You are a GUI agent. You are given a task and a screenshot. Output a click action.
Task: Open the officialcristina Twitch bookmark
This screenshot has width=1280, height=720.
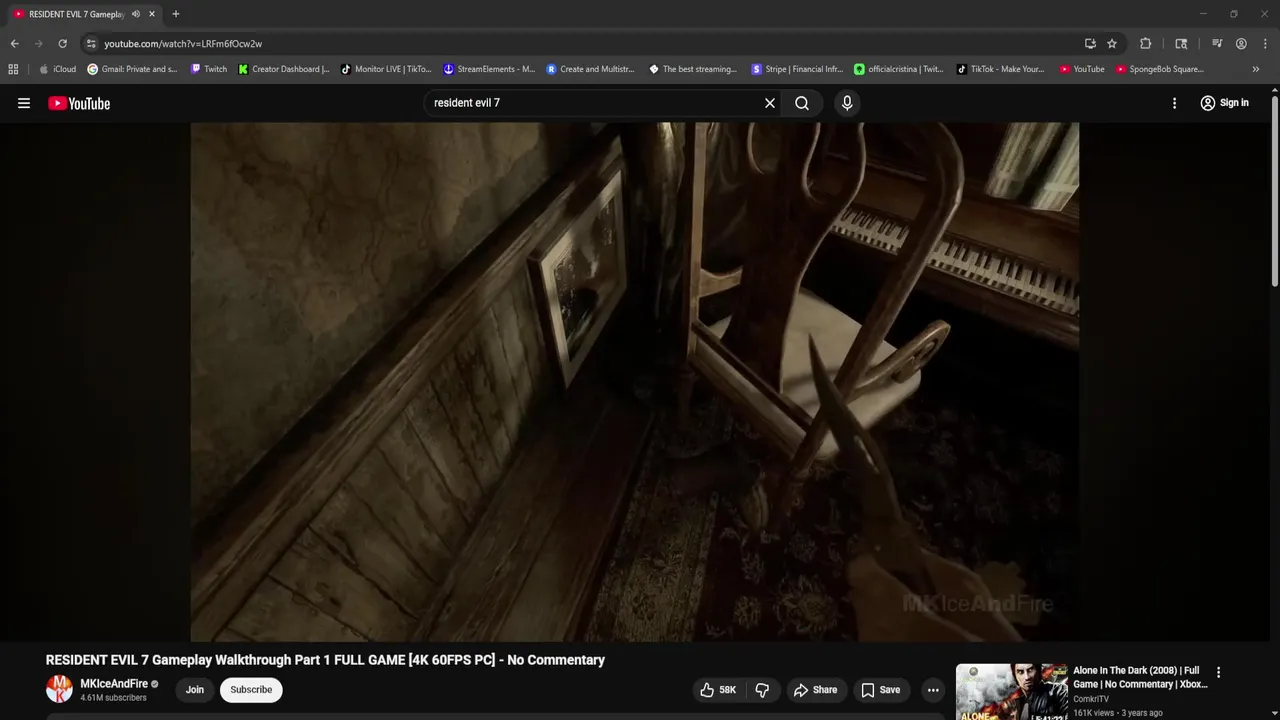tap(899, 69)
